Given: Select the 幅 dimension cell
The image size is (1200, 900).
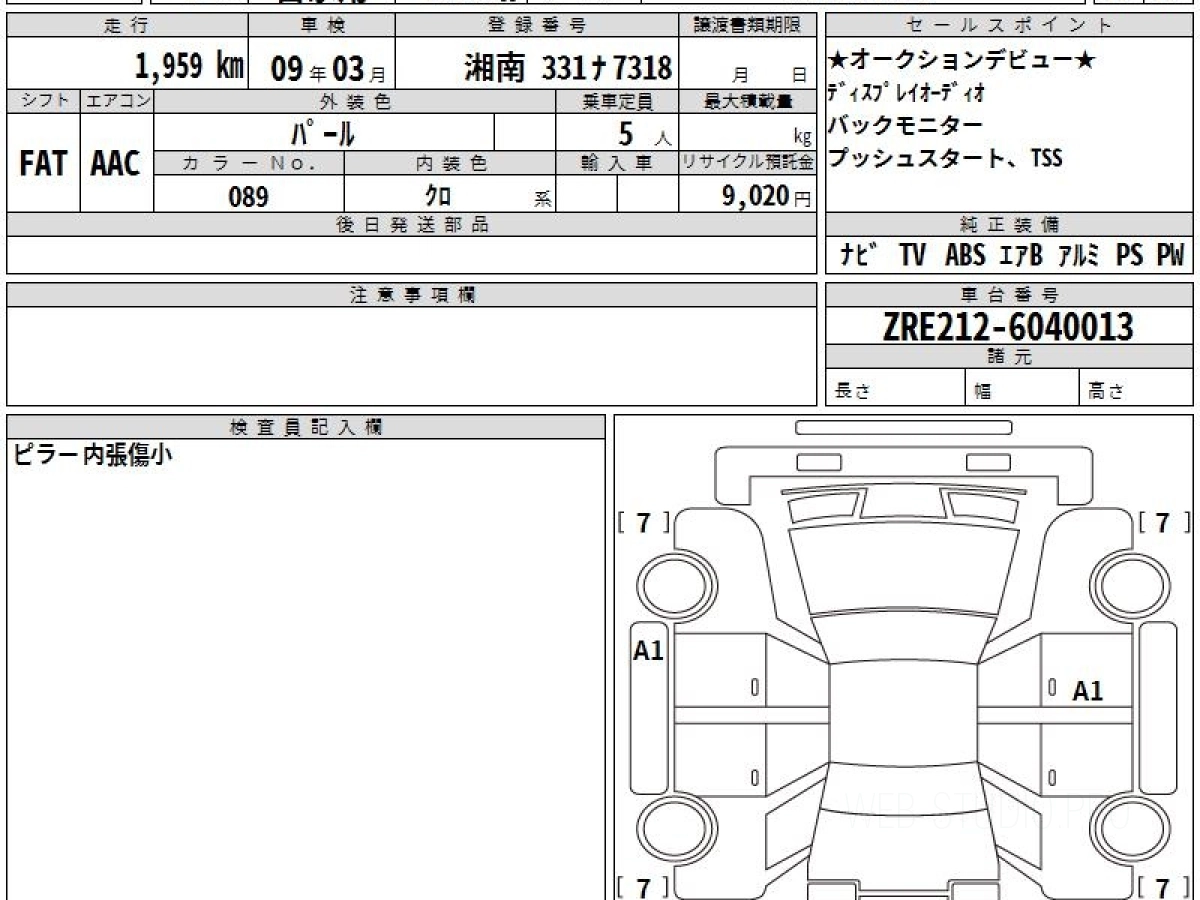Looking at the screenshot, I should point(1022,388).
